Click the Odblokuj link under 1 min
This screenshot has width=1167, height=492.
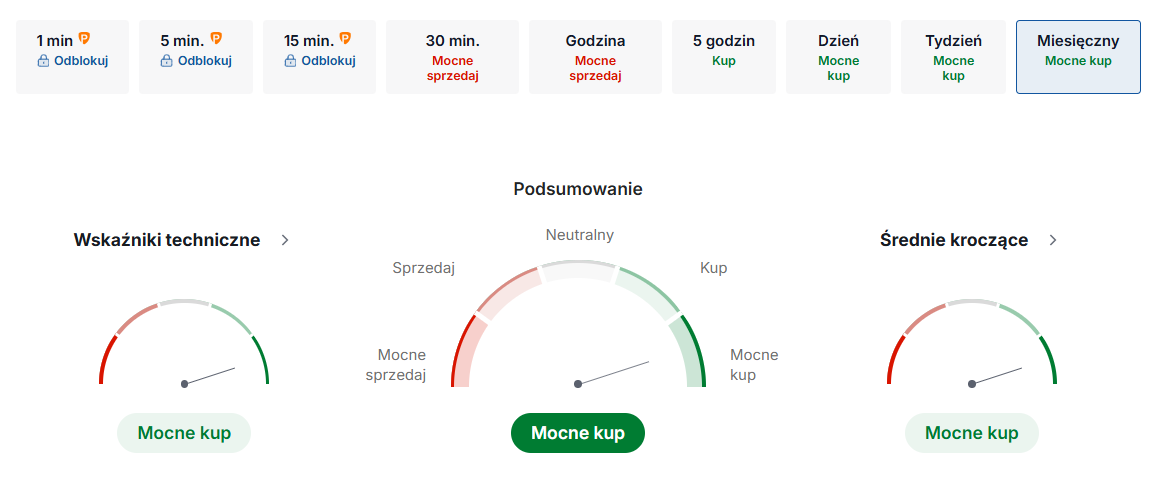[81, 61]
